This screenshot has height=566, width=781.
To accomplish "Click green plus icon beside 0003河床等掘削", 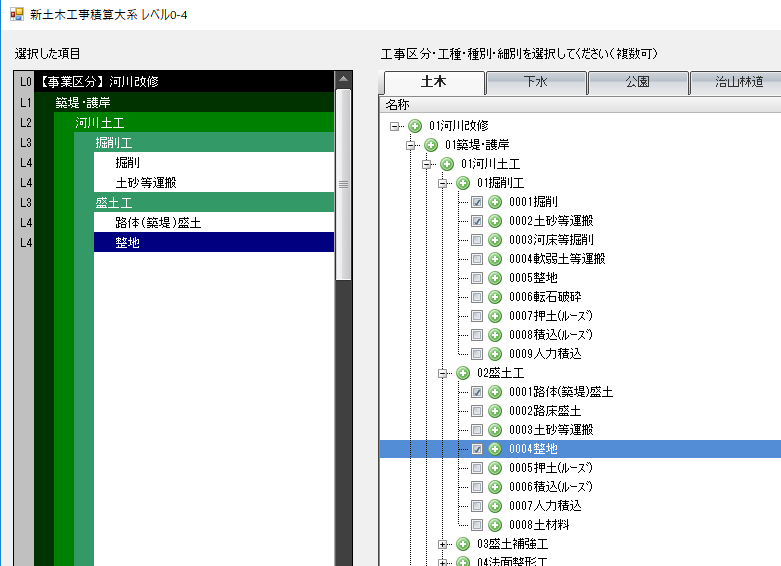I will 495,240.
